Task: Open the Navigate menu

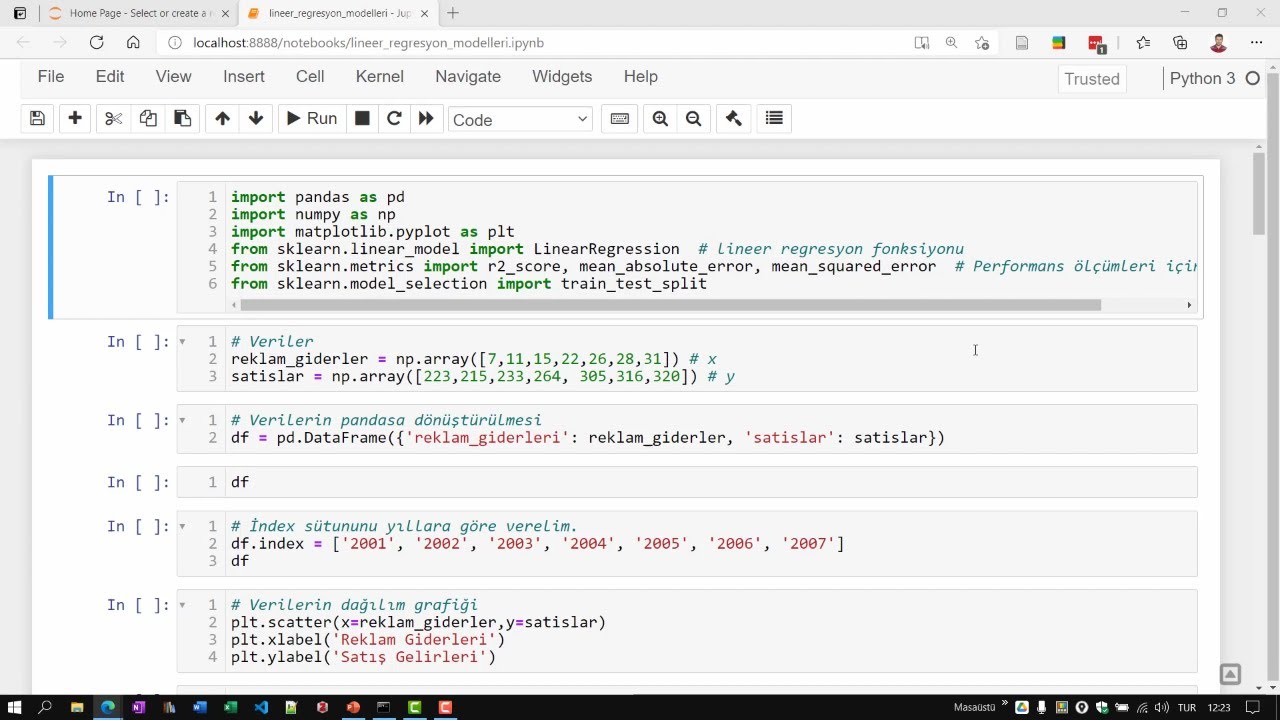Action: point(468,76)
